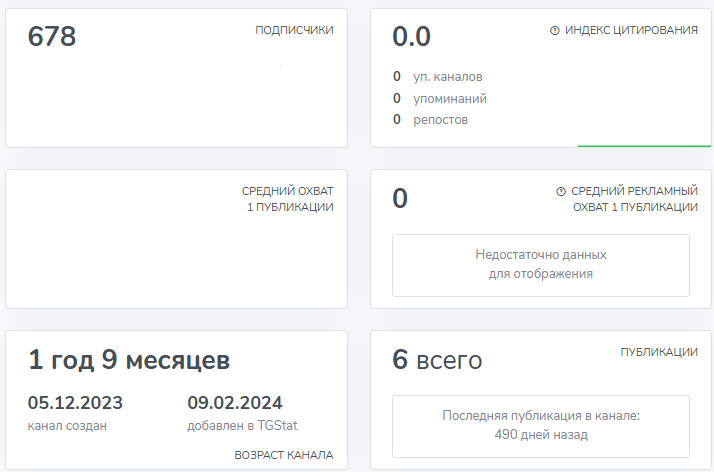Click the green progress line under citation card

point(644,146)
